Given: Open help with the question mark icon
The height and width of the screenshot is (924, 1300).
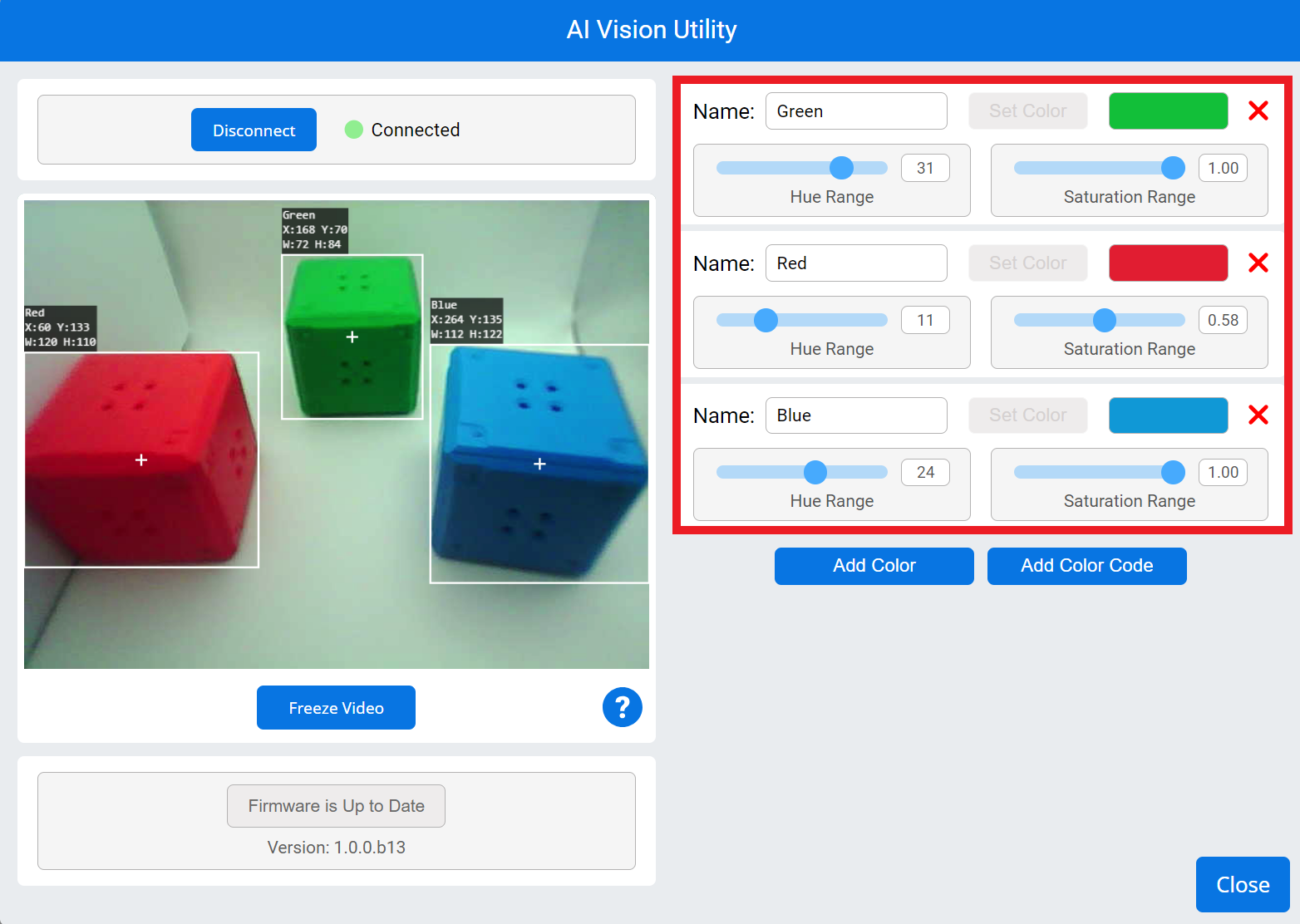Looking at the screenshot, I should point(622,707).
